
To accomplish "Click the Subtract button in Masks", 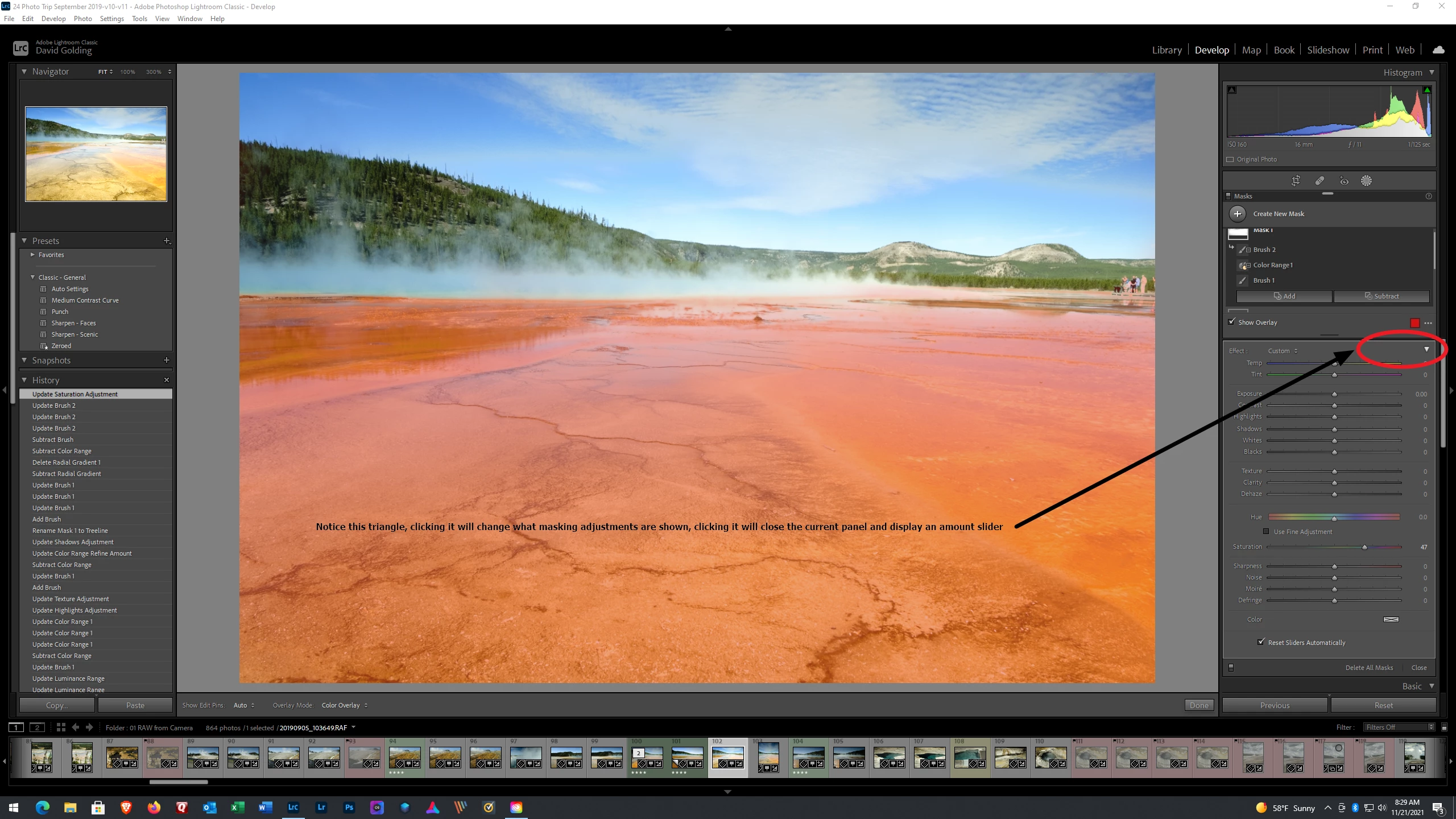I will coord(1381,296).
